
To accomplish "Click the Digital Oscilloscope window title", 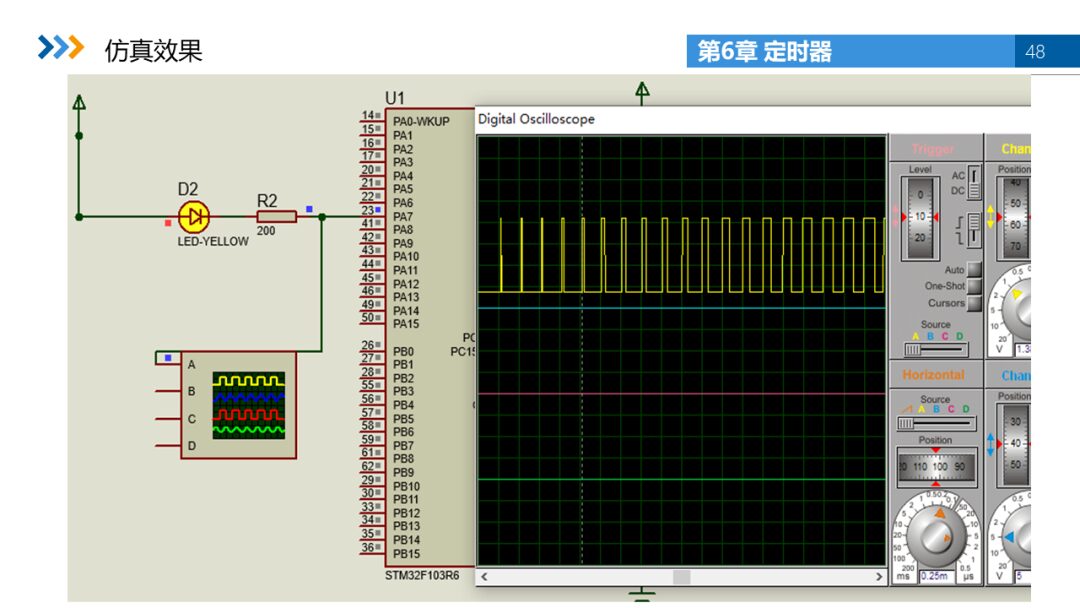I will (x=536, y=119).
